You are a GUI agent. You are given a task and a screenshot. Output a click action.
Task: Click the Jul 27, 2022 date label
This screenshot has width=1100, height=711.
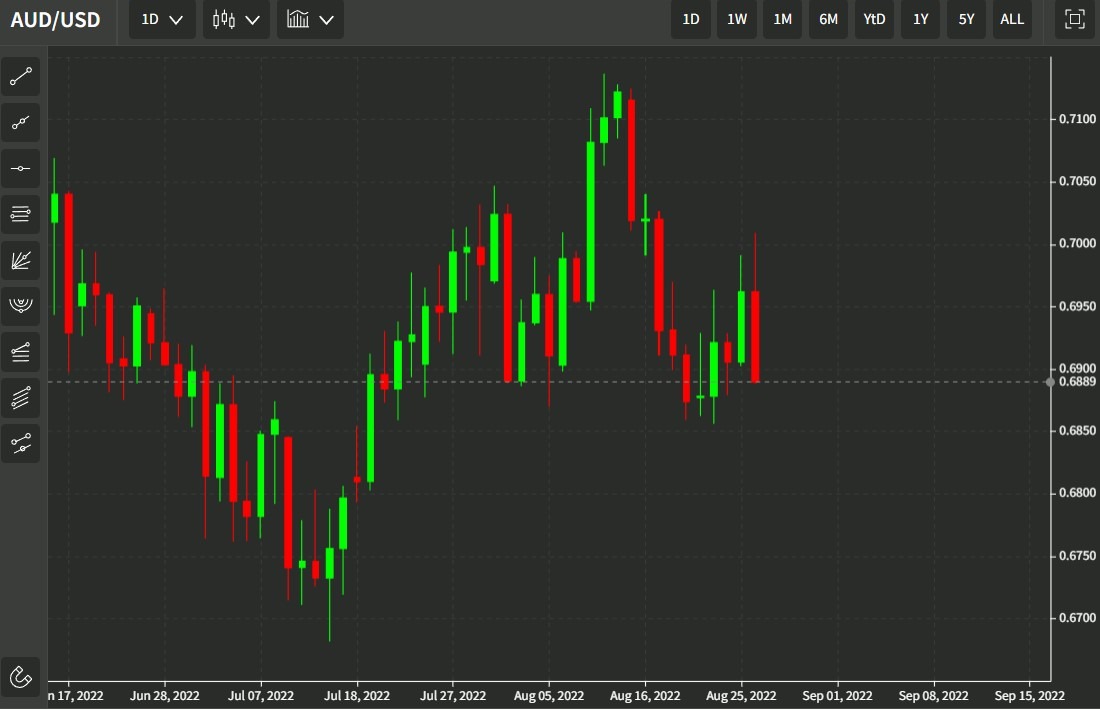[x=452, y=696]
